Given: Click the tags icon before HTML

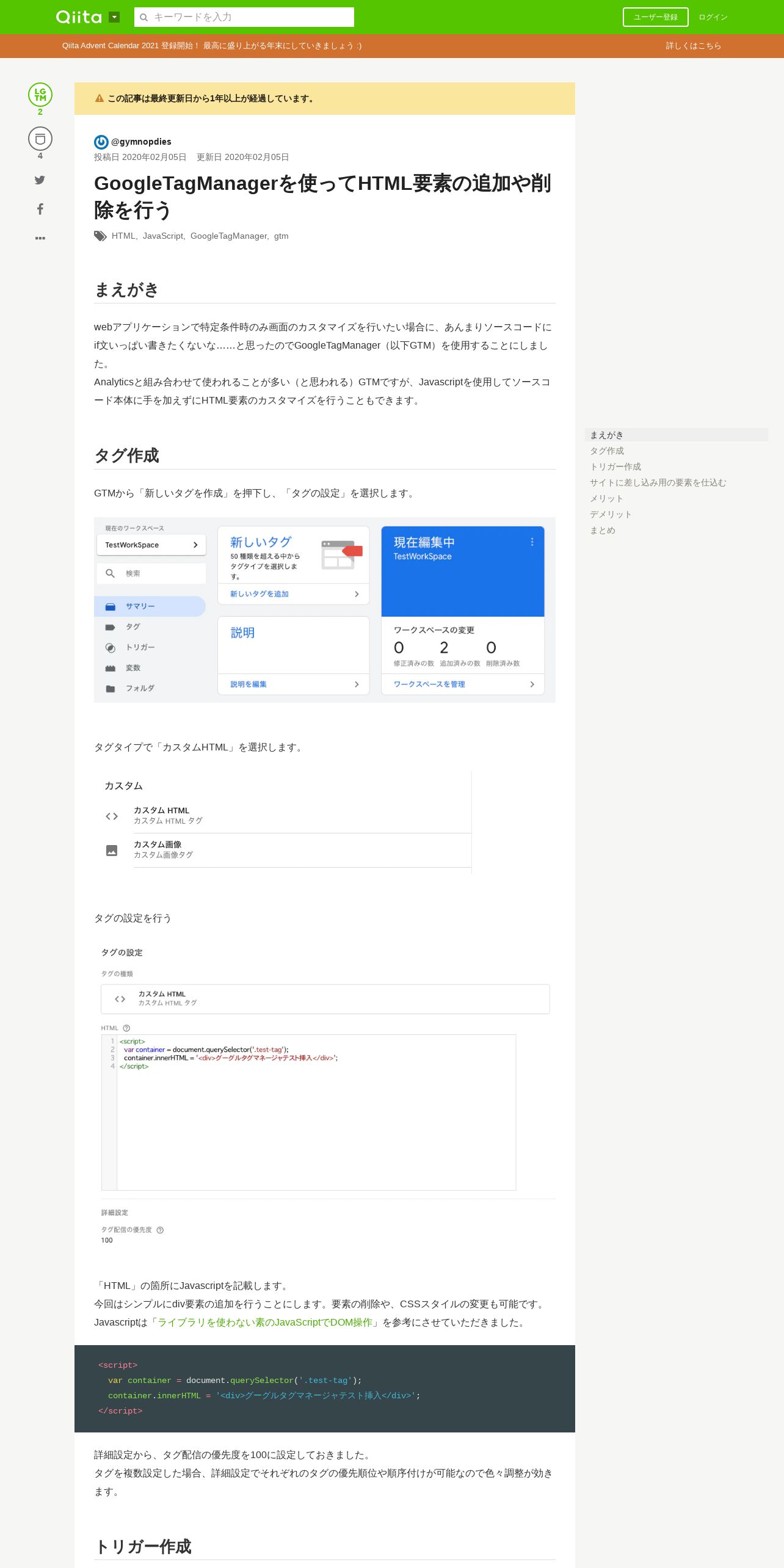Looking at the screenshot, I should 101,236.
